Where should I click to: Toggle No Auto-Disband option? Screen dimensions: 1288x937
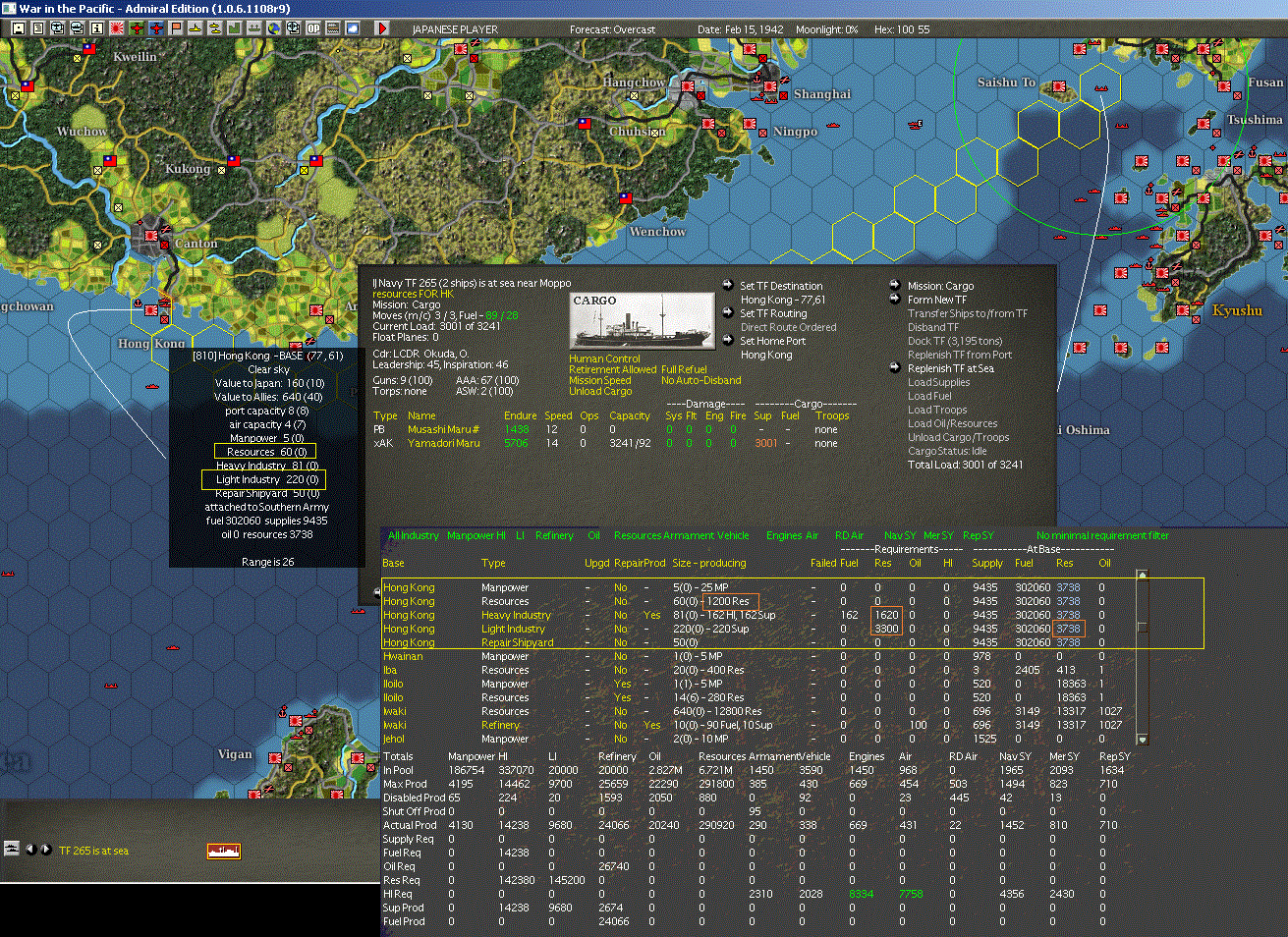(700, 380)
